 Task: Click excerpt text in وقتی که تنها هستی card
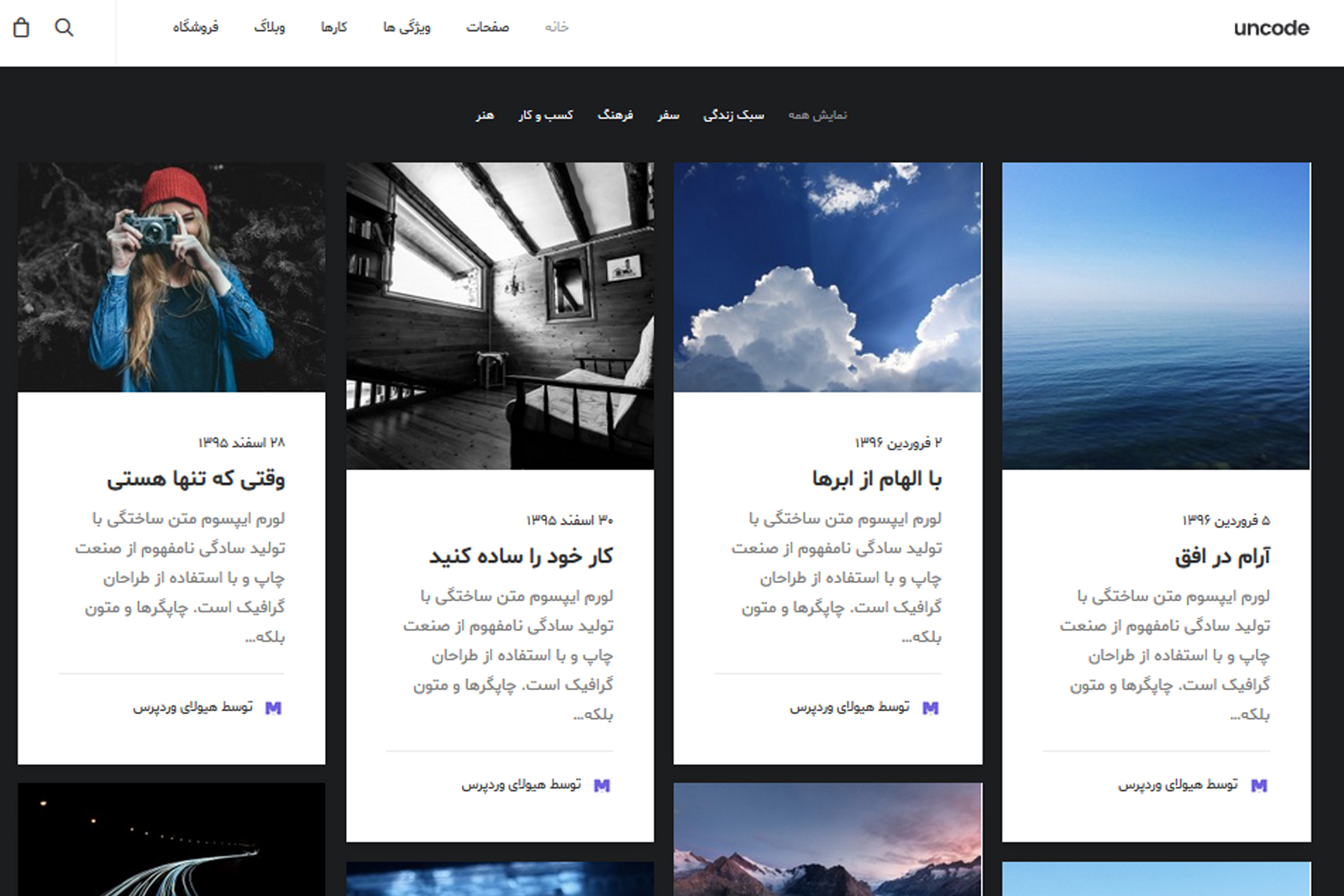pyautogui.click(x=180, y=578)
